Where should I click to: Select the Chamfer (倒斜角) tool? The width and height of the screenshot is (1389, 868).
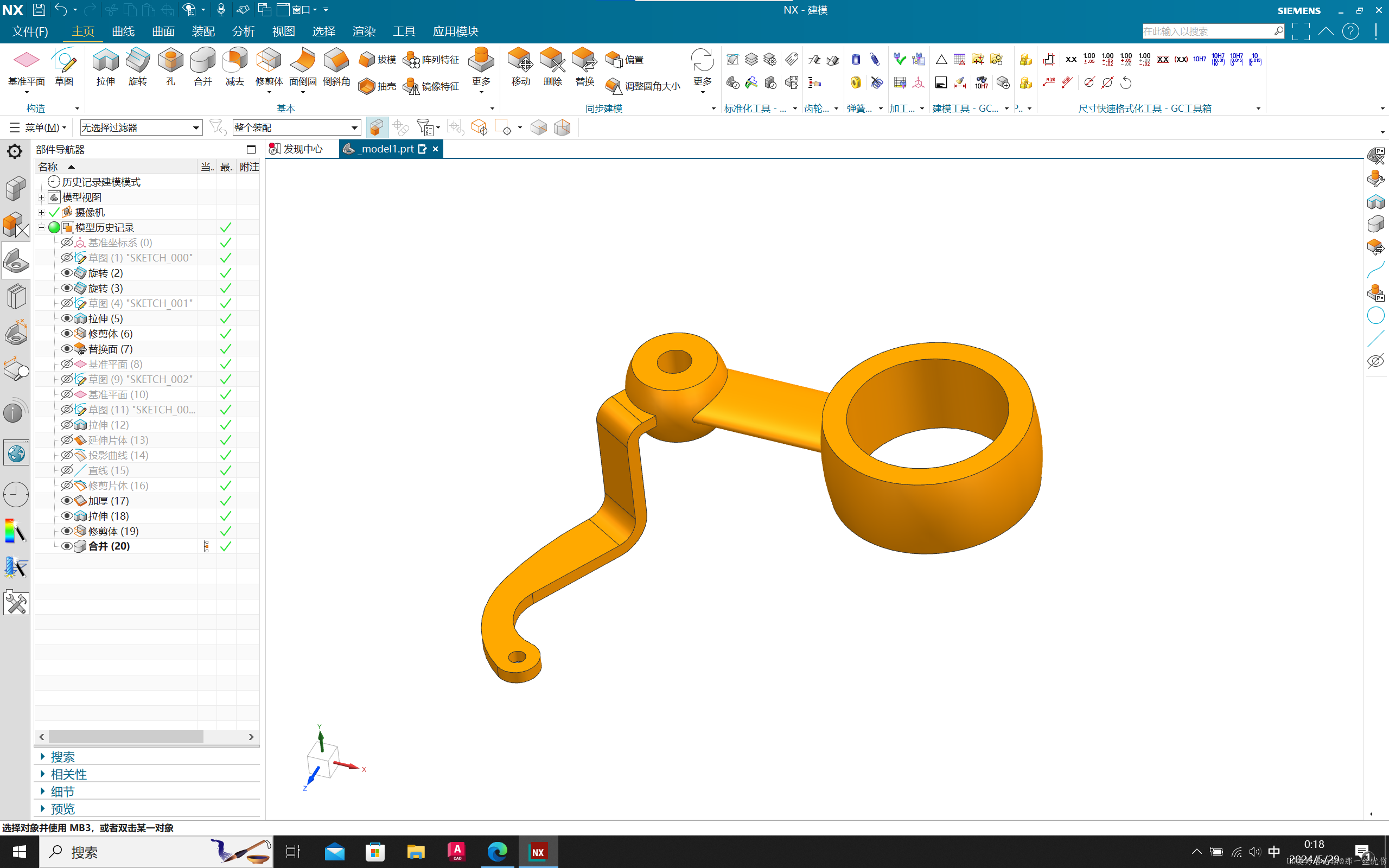336,67
